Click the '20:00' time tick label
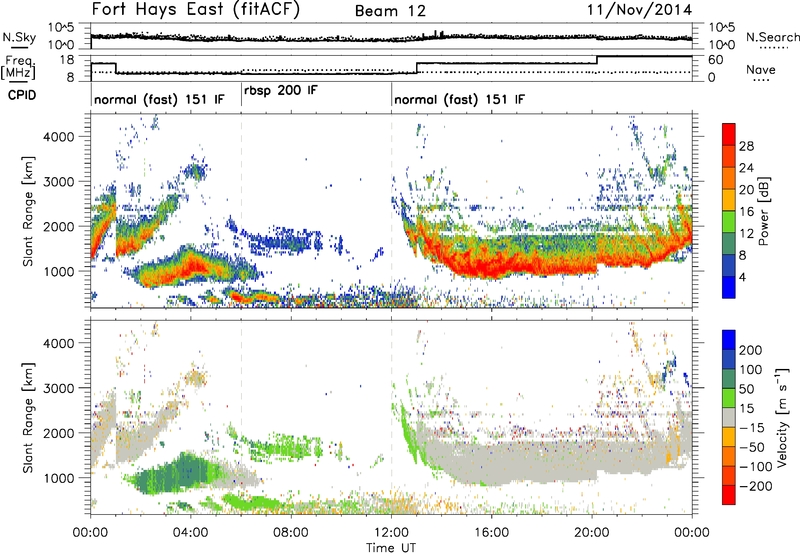Image resolution: width=800 pixels, height=554 pixels. click(592, 533)
